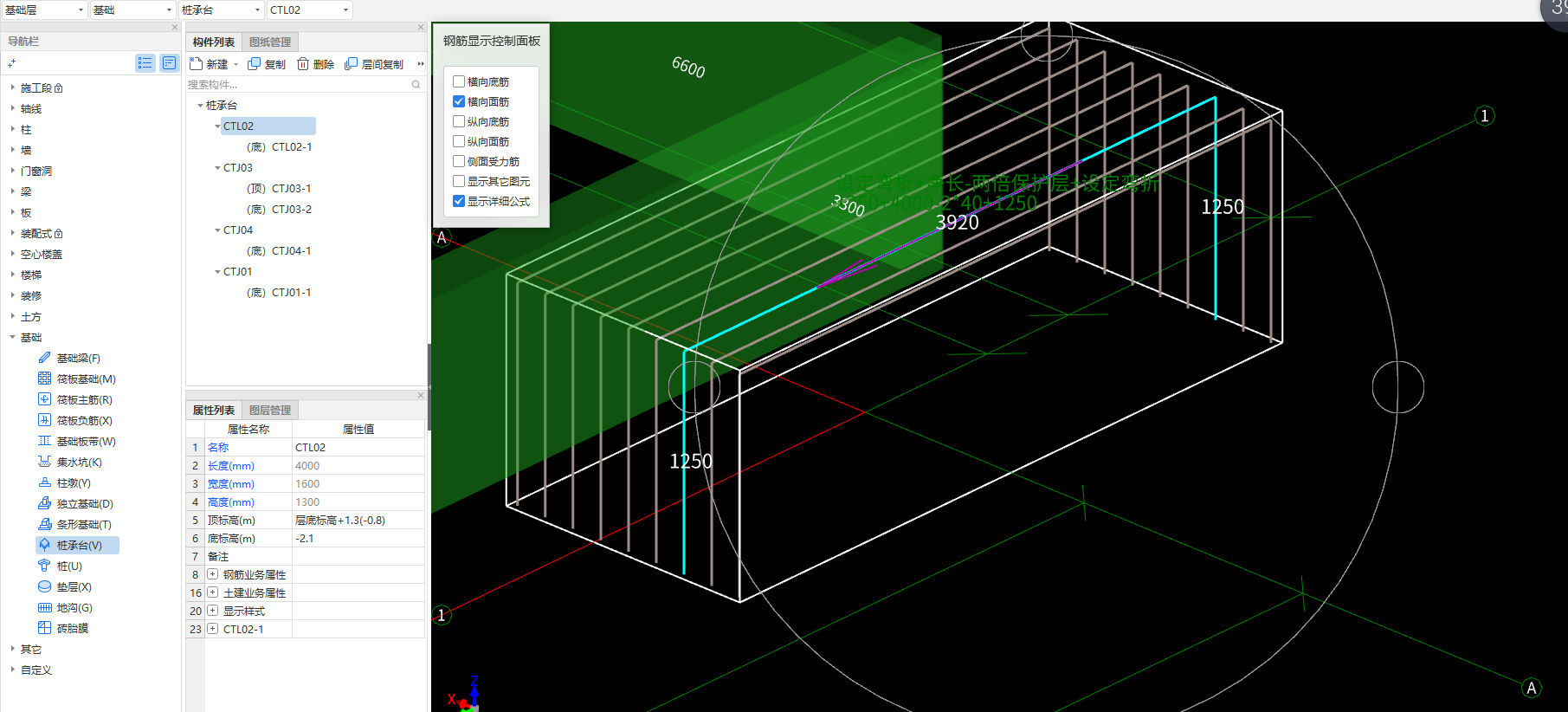This screenshot has width=1568, height=712.
Task: Click the 新建 new component icon
Action: [x=196, y=64]
